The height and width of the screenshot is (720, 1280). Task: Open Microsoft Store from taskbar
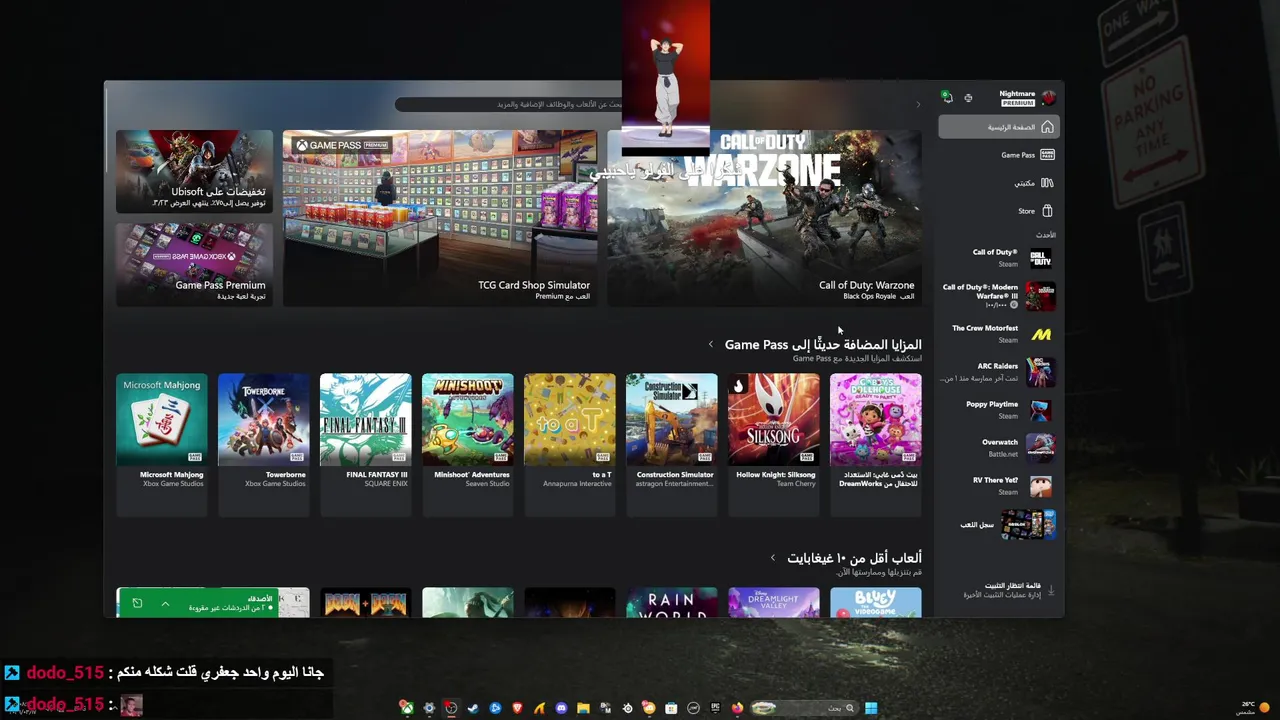[x=671, y=708]
